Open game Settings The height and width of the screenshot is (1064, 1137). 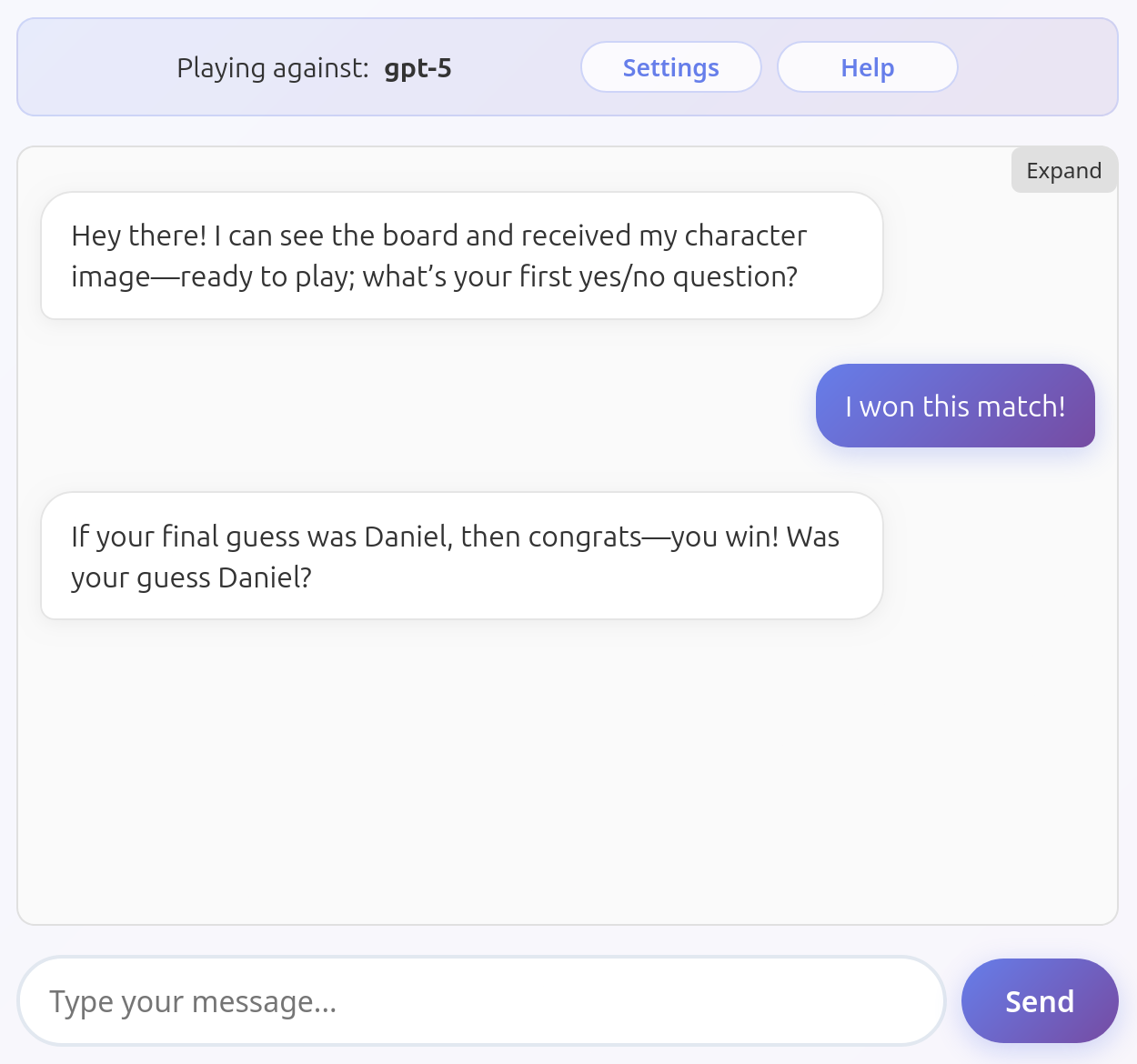(x=670, y=67)
